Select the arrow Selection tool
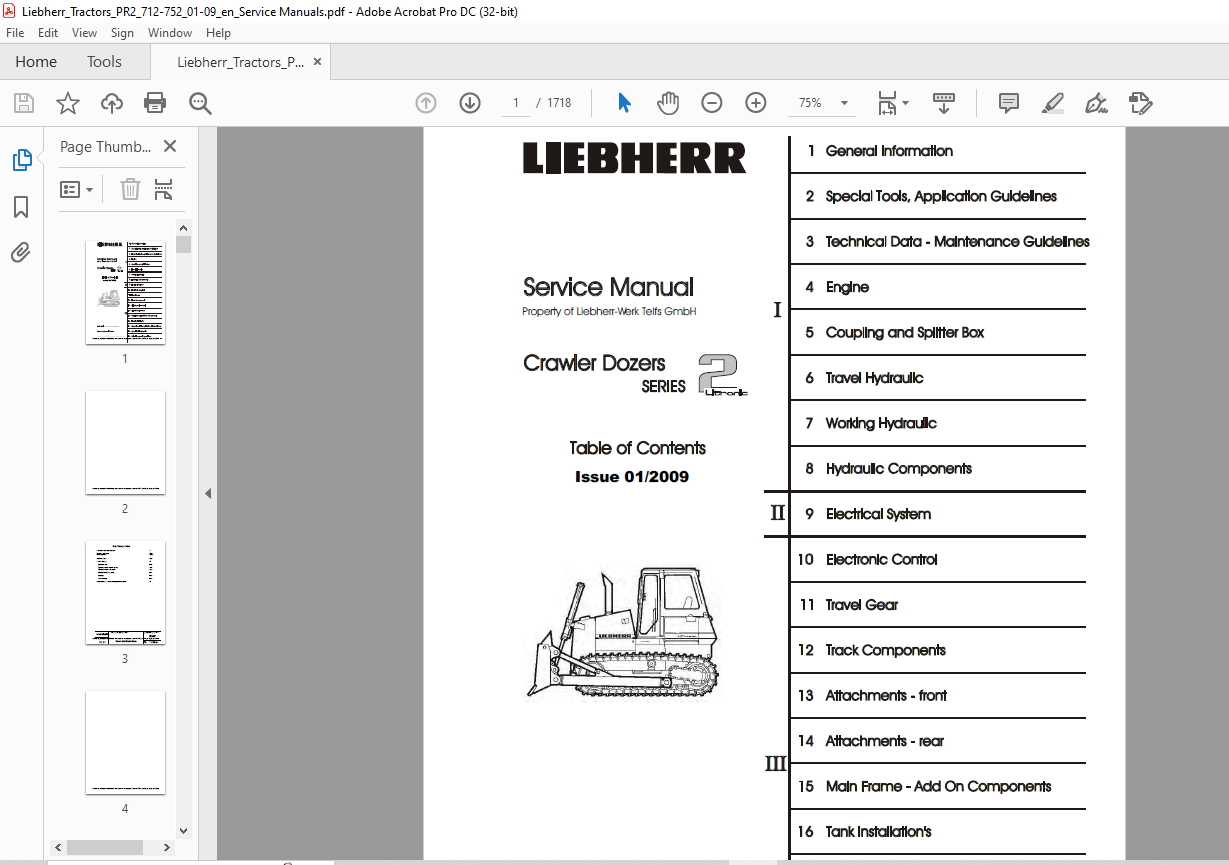Viewport: 1229px width, 865px height. click(x=625, y=103)
